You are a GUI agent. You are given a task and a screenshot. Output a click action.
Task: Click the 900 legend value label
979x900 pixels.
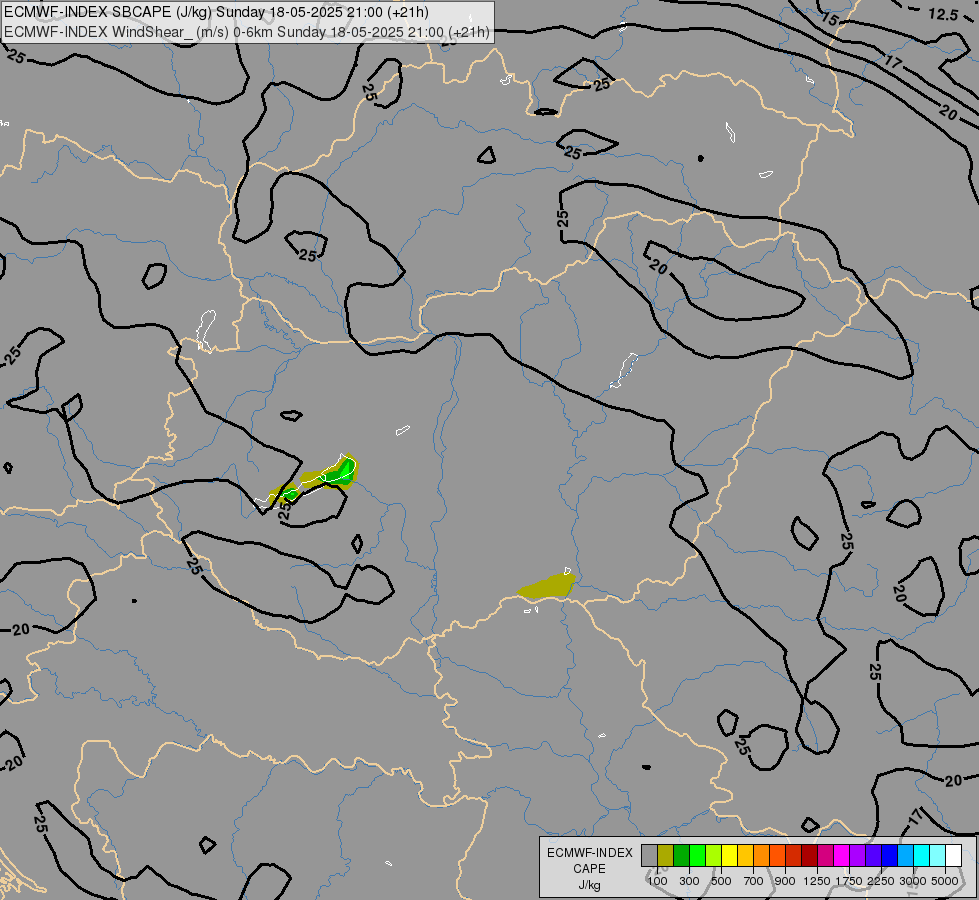pyautogui.click(x=785, y=881)
